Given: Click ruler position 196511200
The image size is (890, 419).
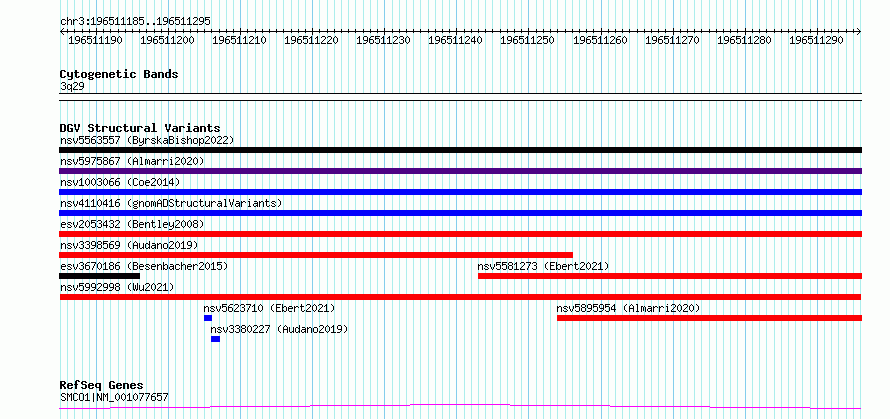Looking at the screenshot, I should (167, 40).
